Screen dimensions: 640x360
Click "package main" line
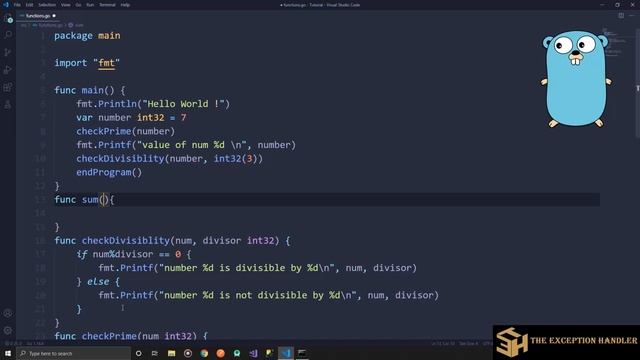click(87, 36)
